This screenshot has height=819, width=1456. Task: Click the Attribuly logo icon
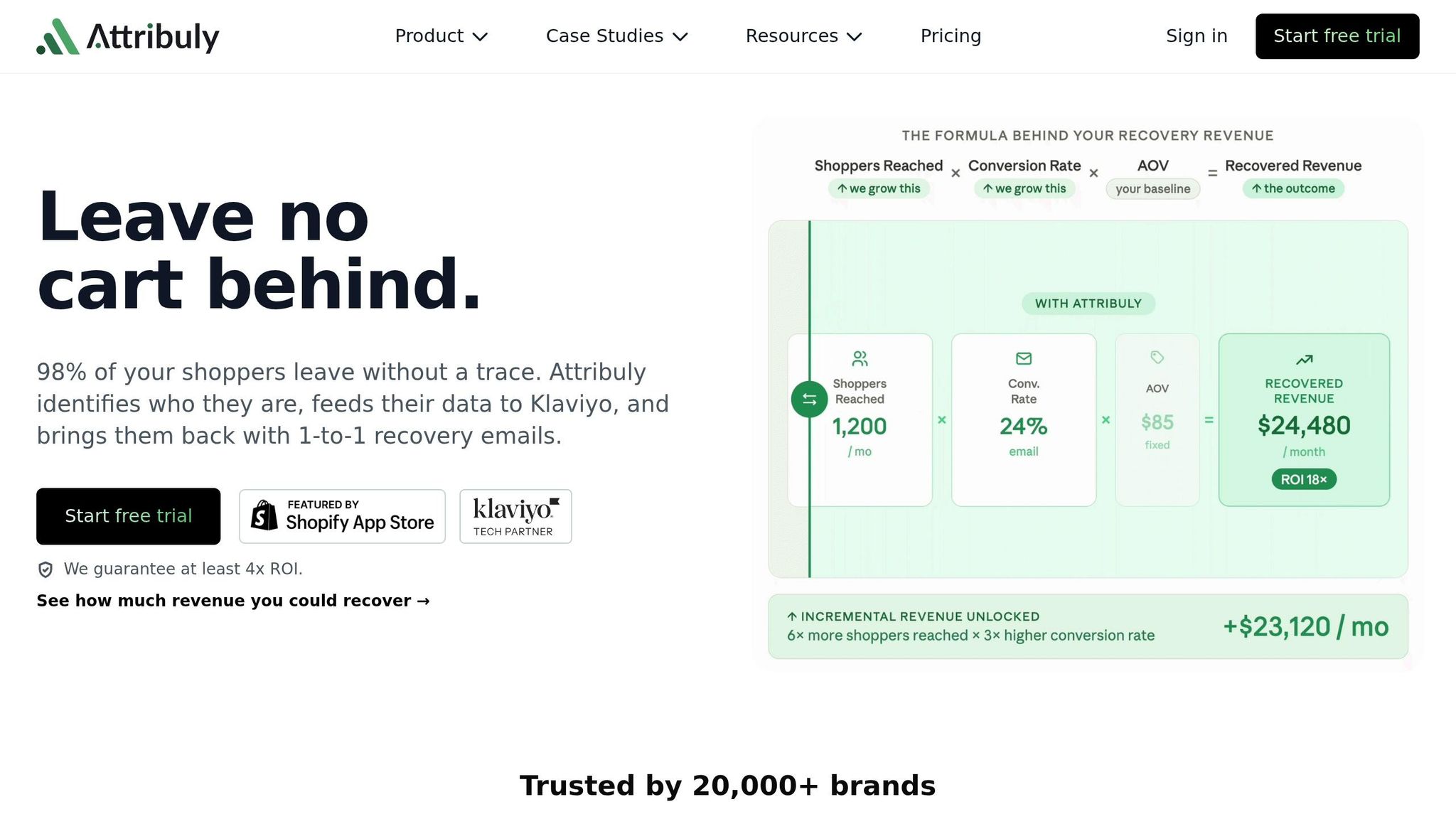click(x=58, y=36)
